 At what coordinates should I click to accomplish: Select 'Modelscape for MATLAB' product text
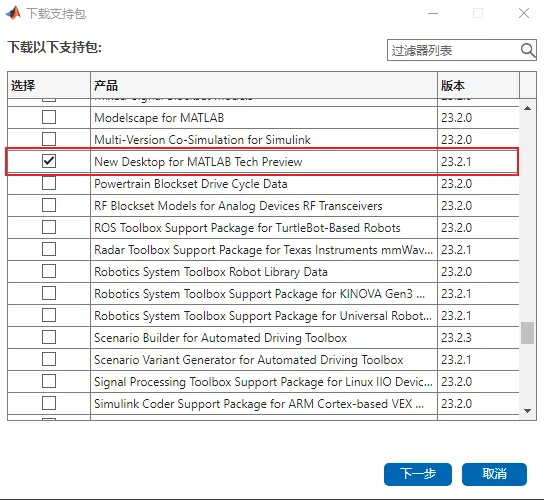pyautogui.click(x=159, y=118)
